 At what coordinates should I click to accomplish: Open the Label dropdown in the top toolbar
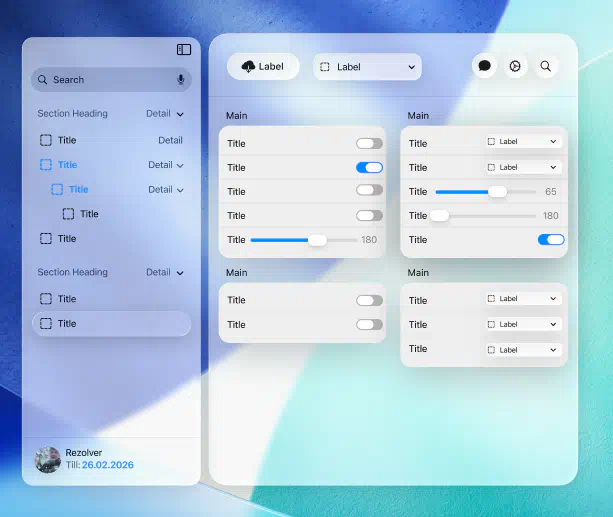(x=367, y=67)
